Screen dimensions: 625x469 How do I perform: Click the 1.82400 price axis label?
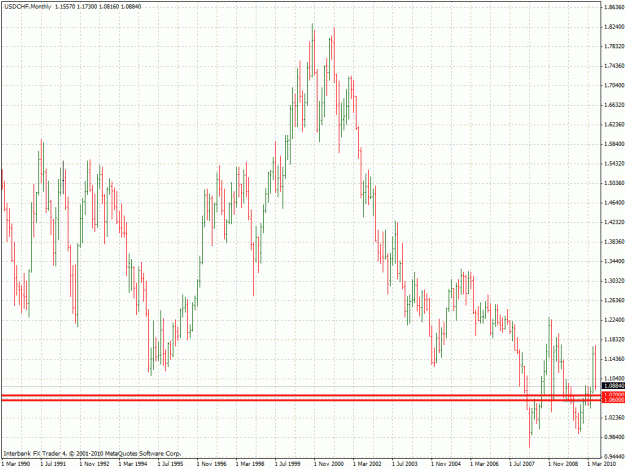(x=614, y=27)
